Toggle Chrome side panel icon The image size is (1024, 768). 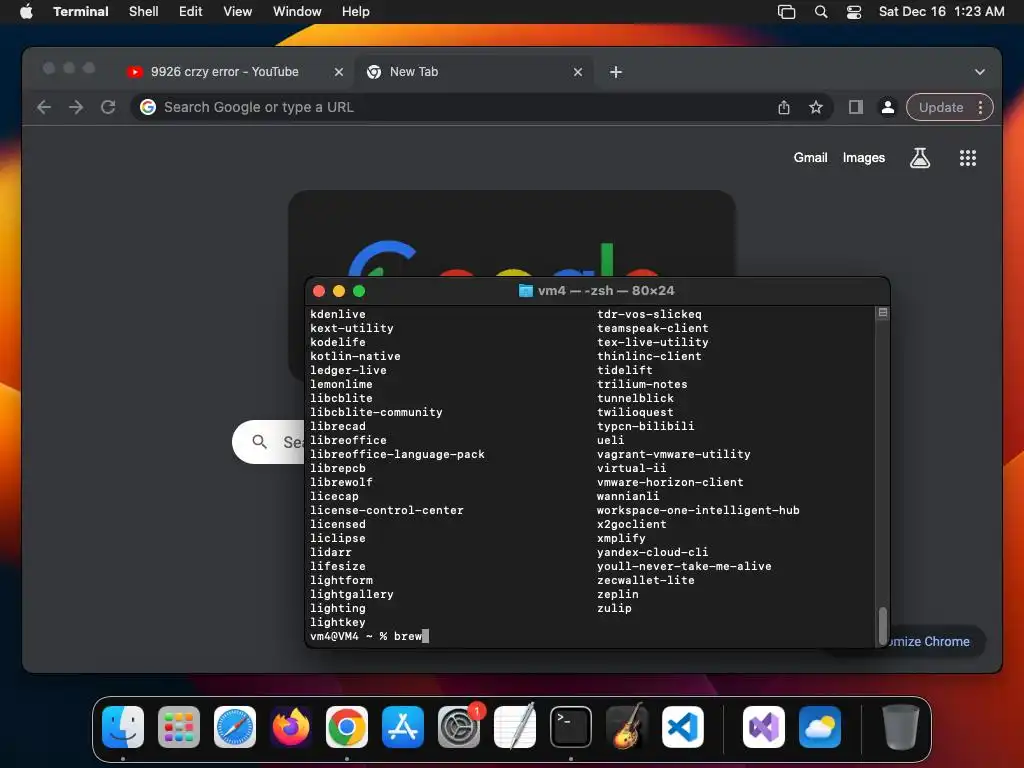click(856, 107)
